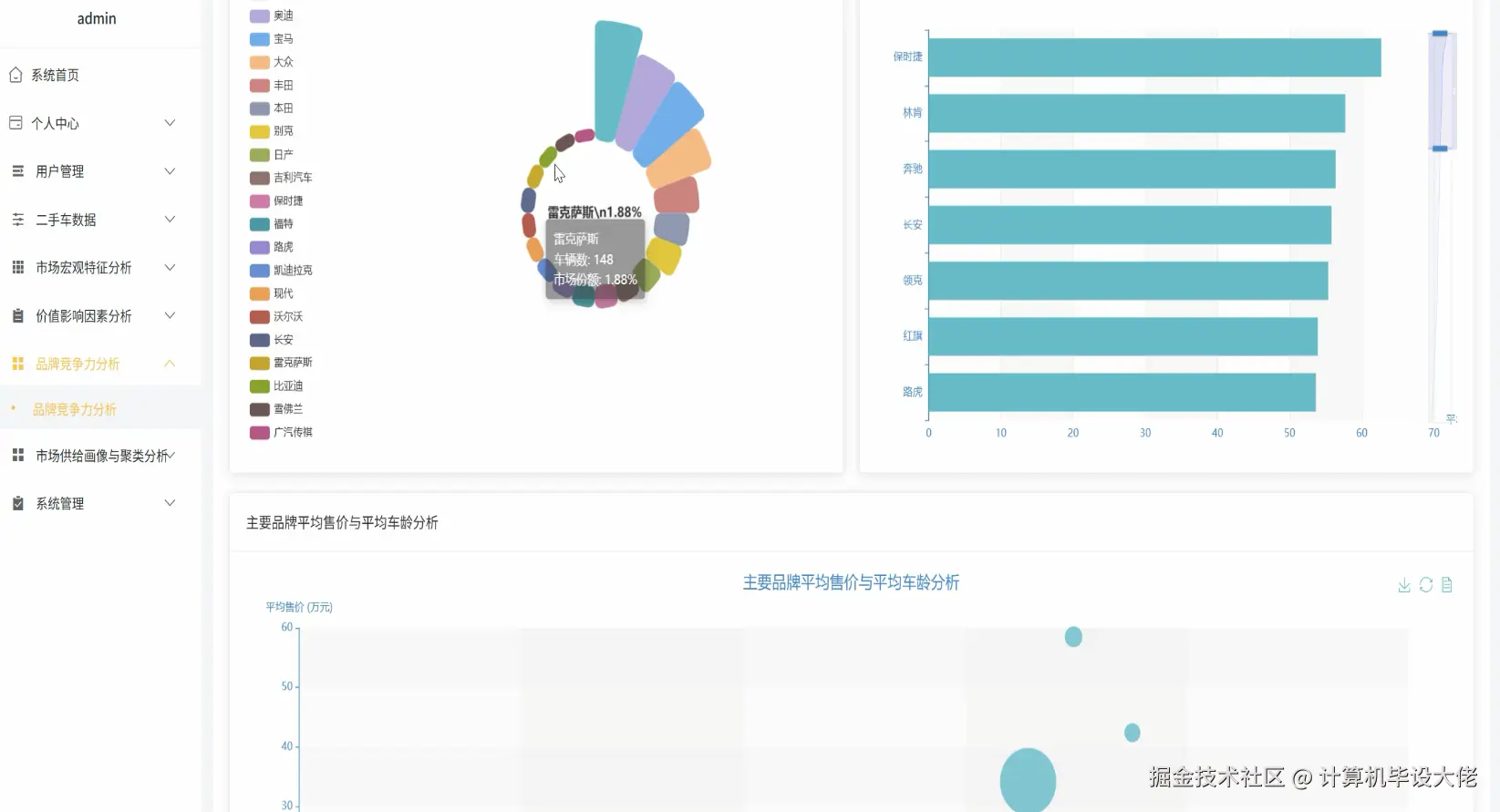This screenshot has width=1500, height=812.
Task: Toggle 奥迪 in the pie legend
Action: (272, 15)
